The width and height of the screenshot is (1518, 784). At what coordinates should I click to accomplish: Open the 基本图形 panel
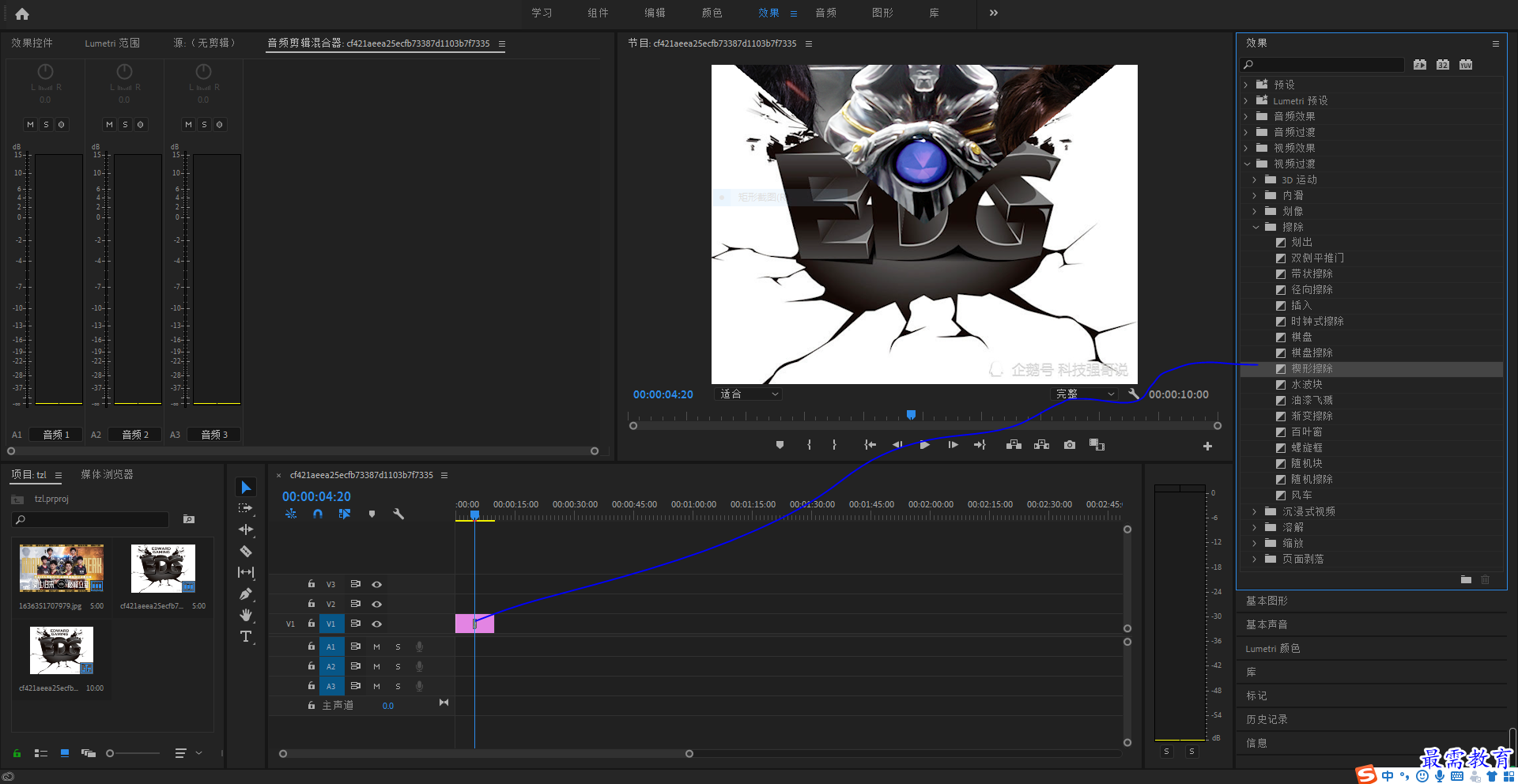pyautogui.click(x=1267, y=601)
